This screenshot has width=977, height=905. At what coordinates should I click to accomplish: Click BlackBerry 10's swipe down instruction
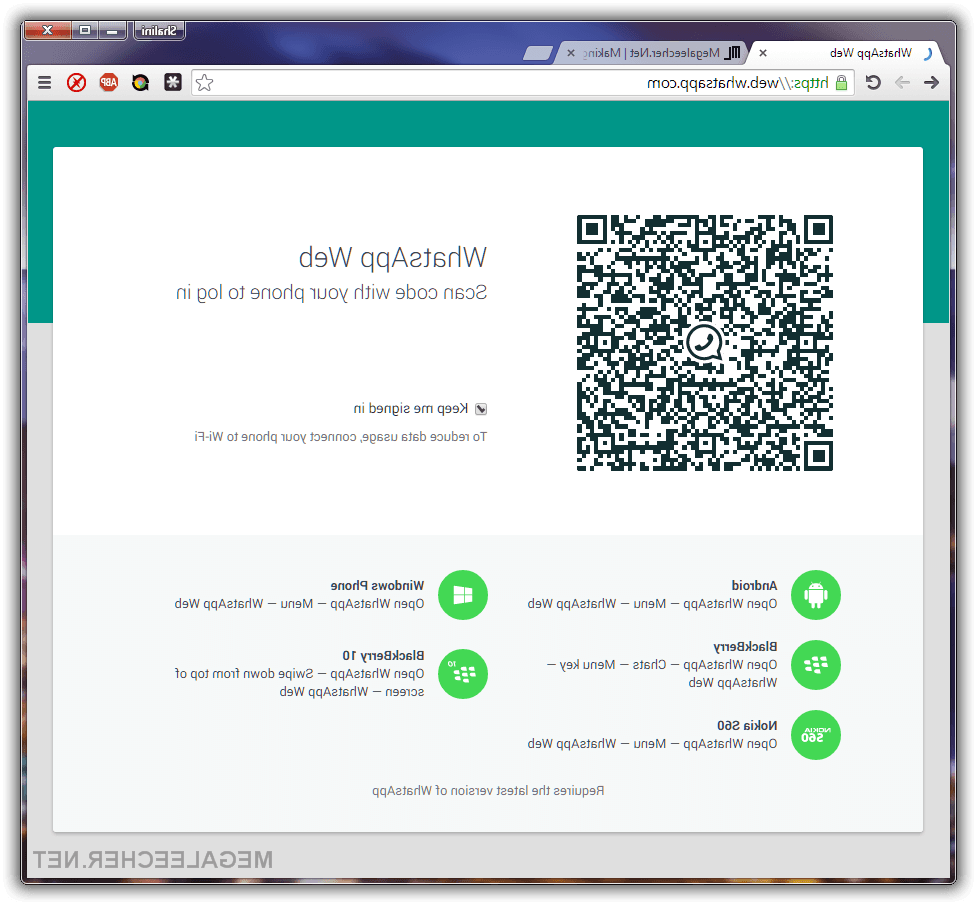[x=299, y=682]
